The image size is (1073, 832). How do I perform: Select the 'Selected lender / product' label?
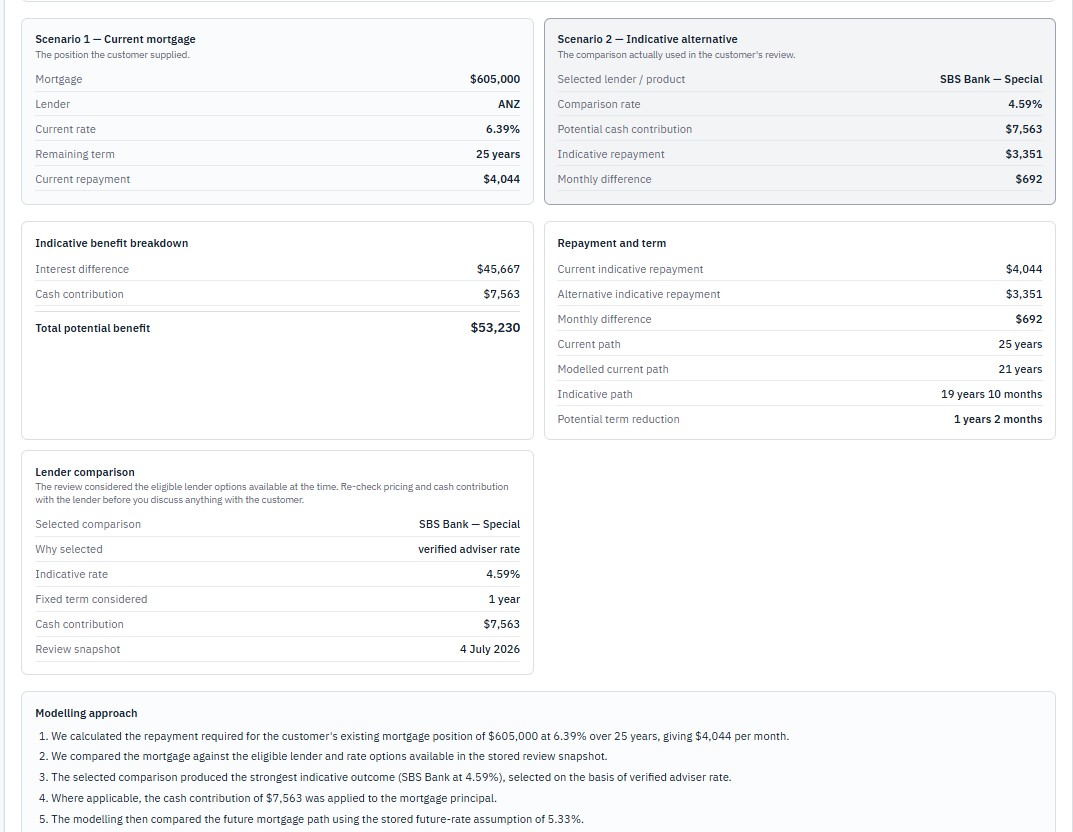(x=621, y=79)
